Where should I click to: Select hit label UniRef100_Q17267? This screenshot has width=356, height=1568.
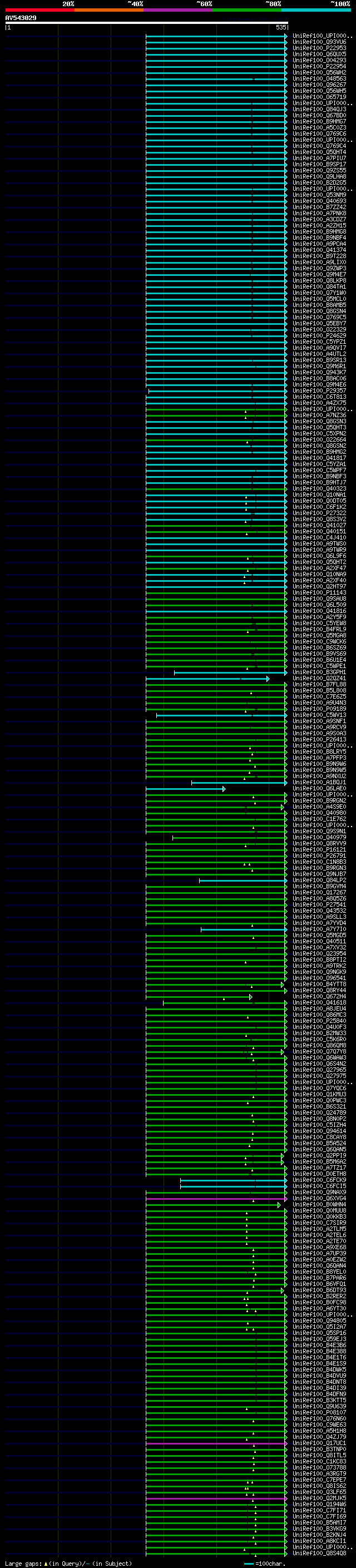319,892
